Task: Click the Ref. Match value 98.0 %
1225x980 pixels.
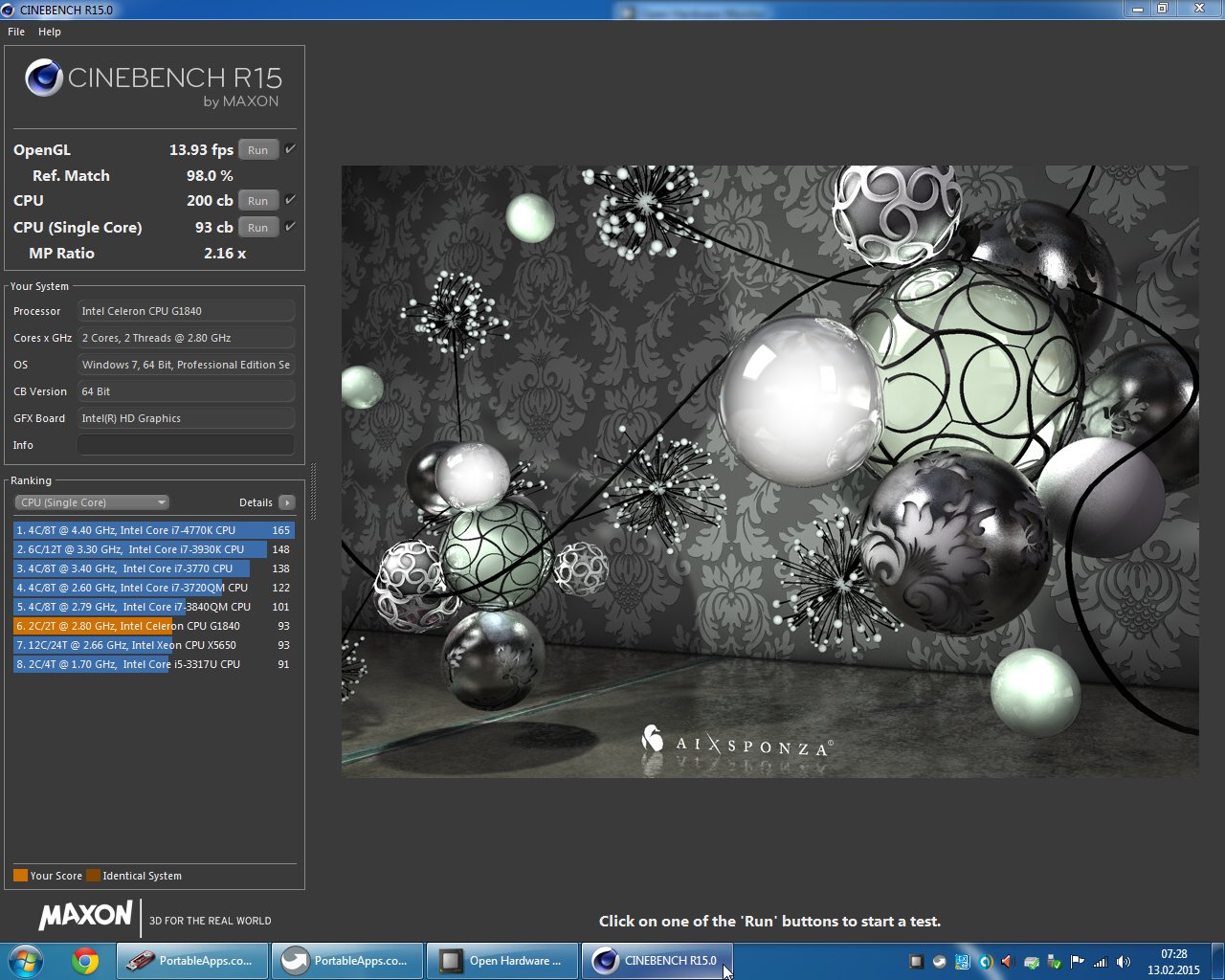Action: [x=210, y=176]
